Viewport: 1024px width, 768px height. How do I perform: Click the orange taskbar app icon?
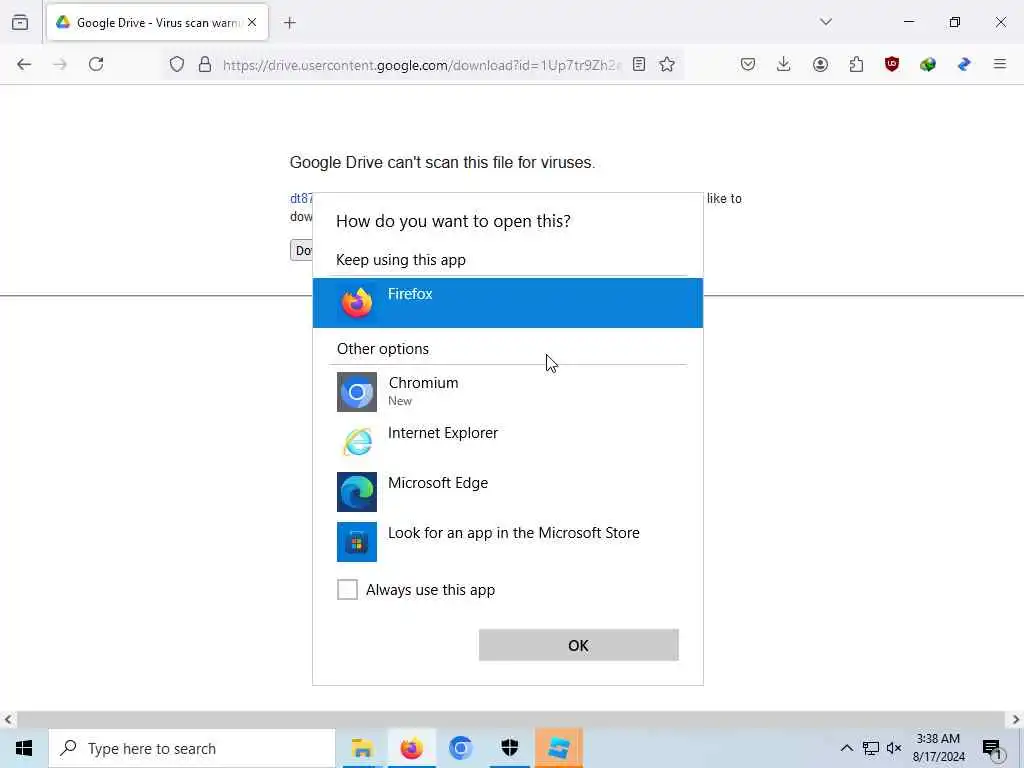[559, 748]
